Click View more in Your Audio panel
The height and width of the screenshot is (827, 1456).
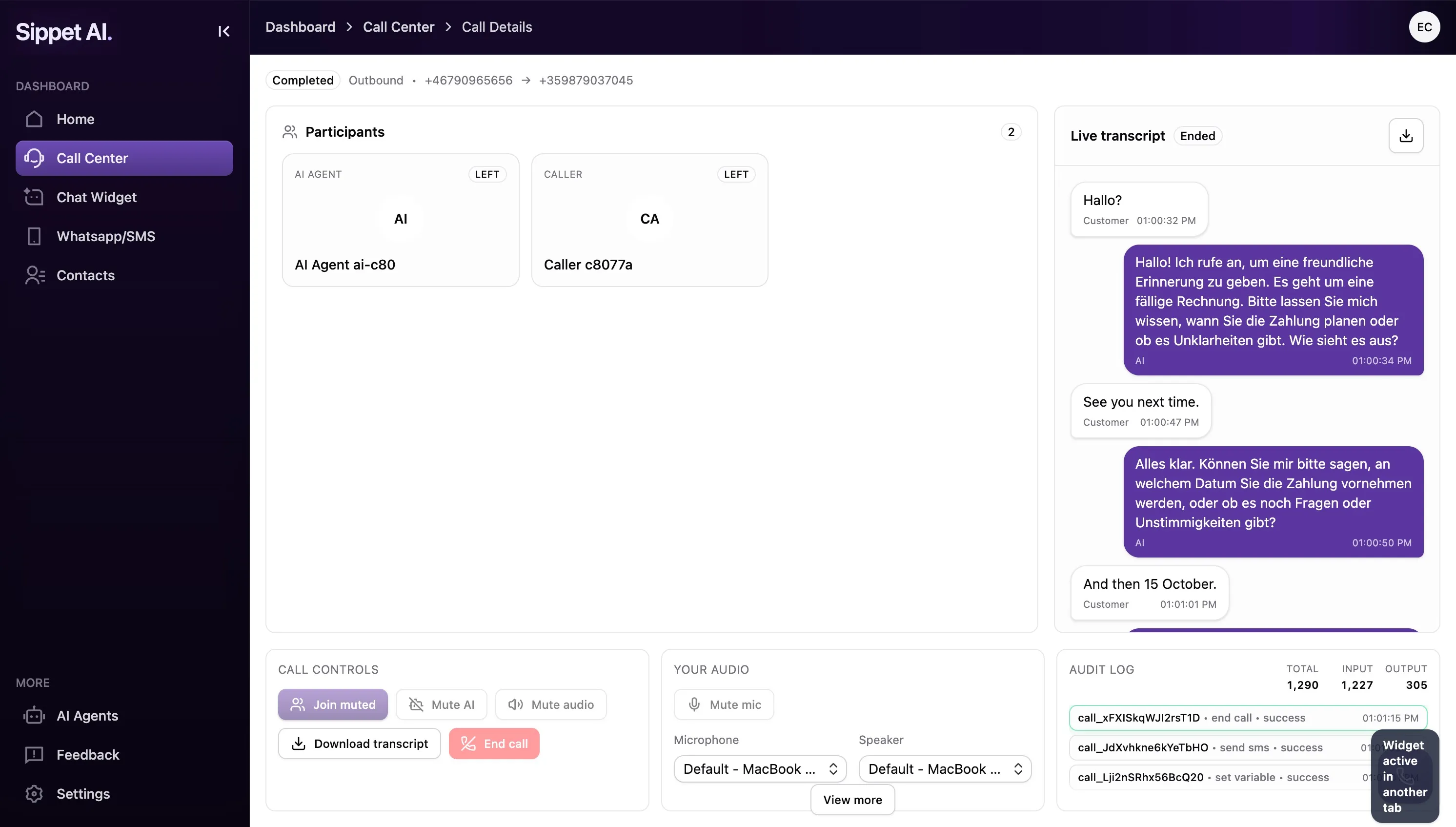tap(852, 800)
